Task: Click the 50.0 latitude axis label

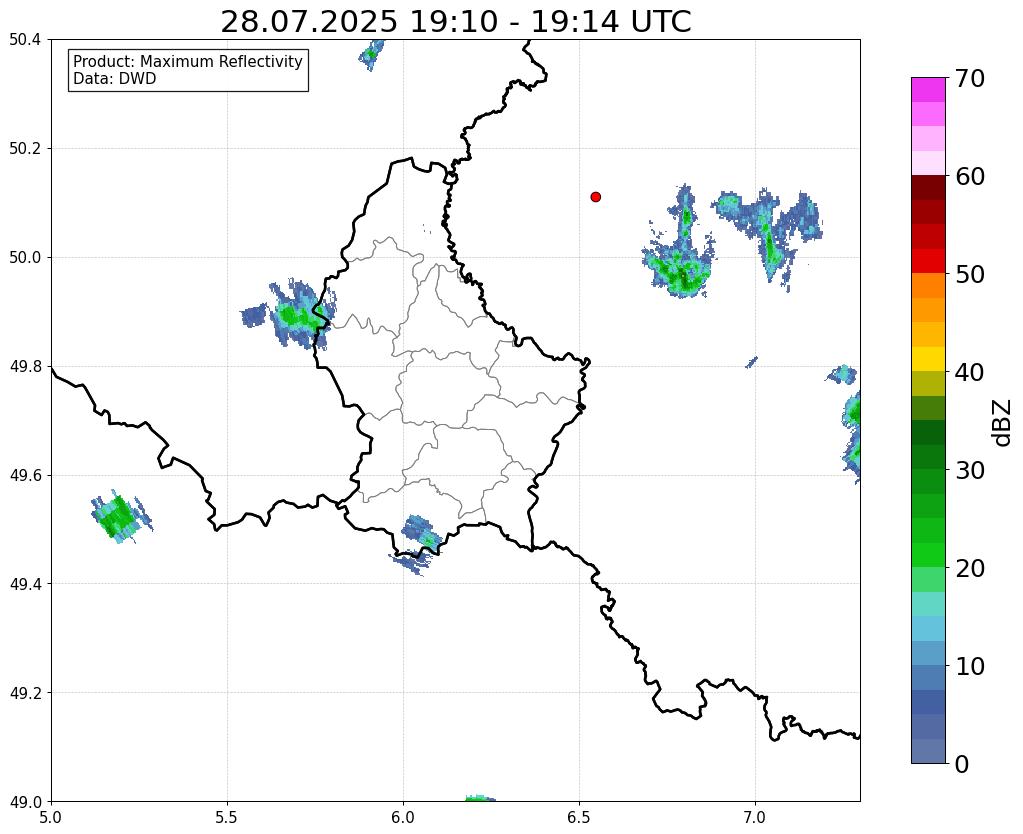Action: [25, 258]
